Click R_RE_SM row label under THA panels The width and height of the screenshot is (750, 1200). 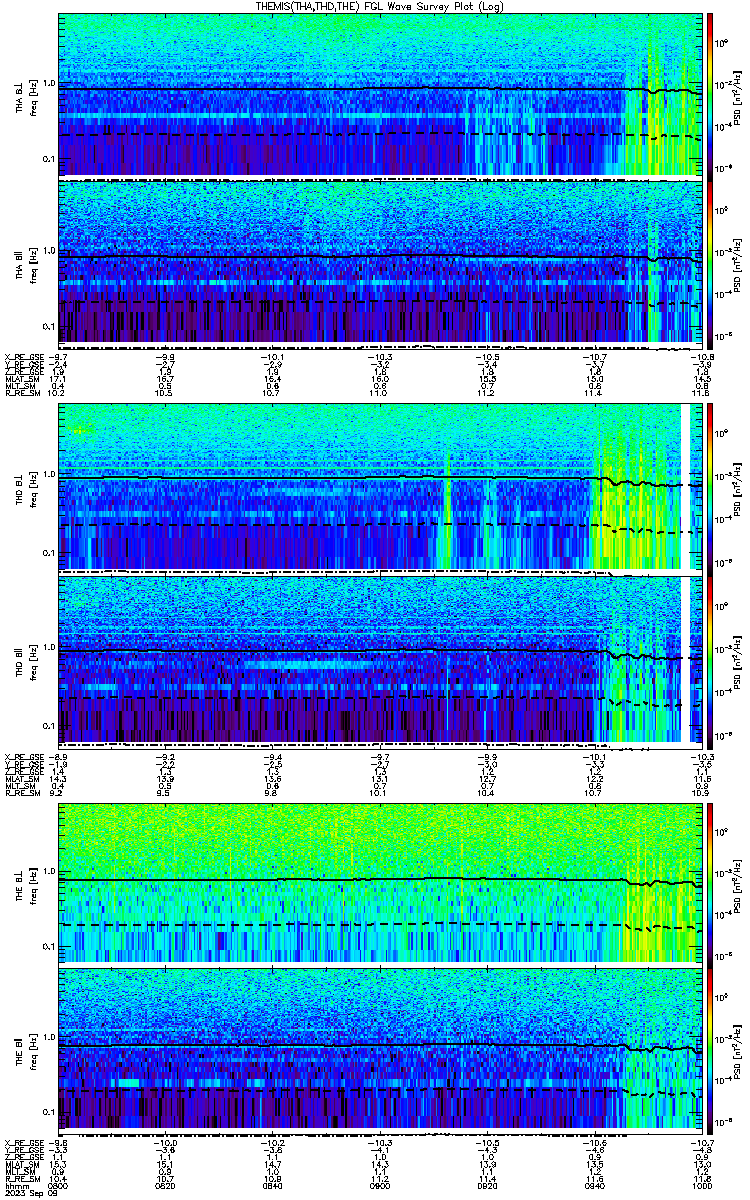click(21, 394)
